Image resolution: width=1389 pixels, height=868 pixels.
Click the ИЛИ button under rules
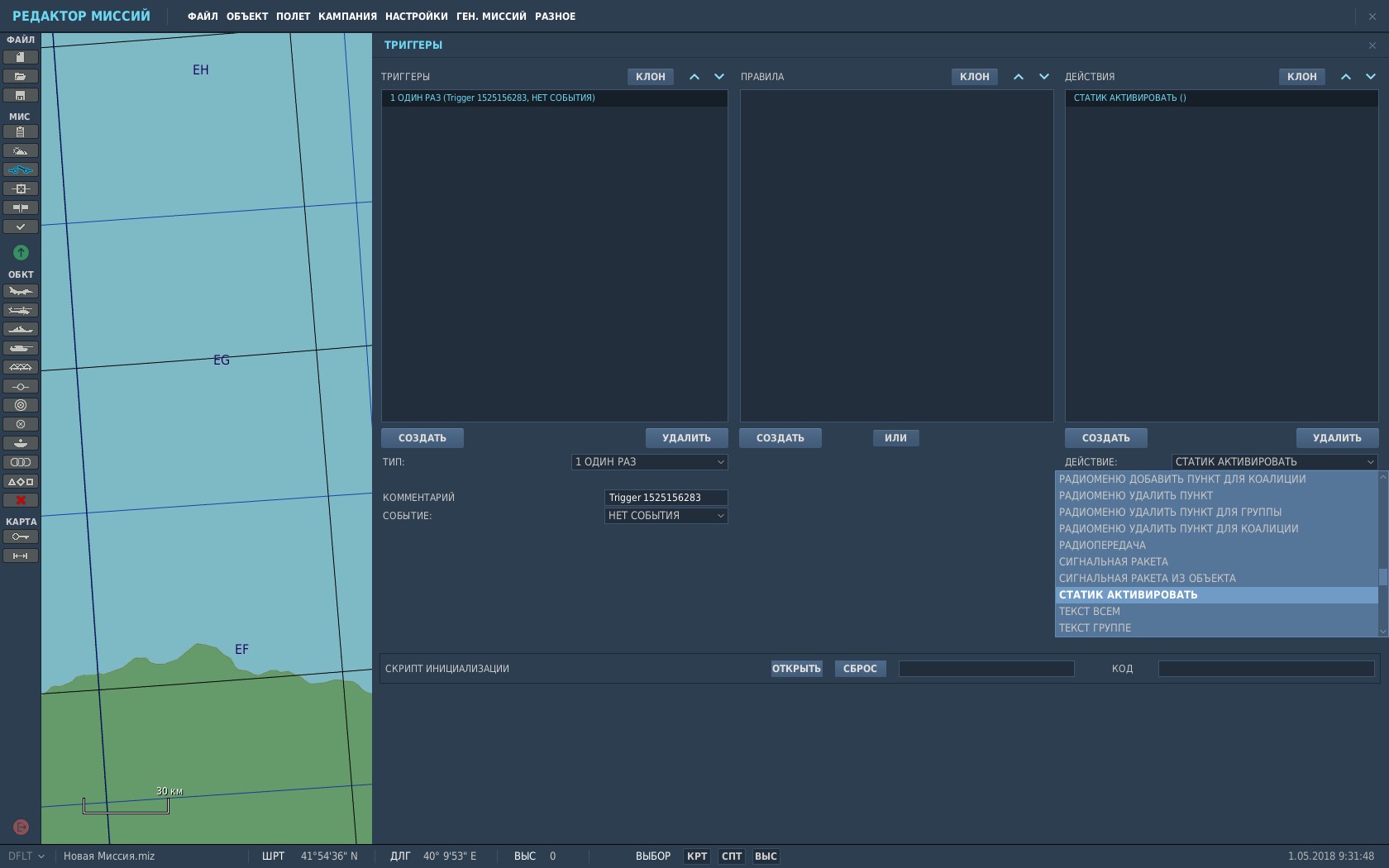895,438
